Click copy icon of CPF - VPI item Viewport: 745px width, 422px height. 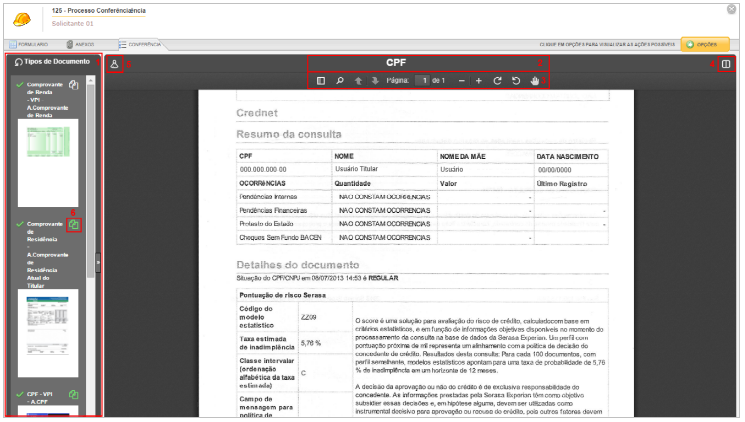73,394
